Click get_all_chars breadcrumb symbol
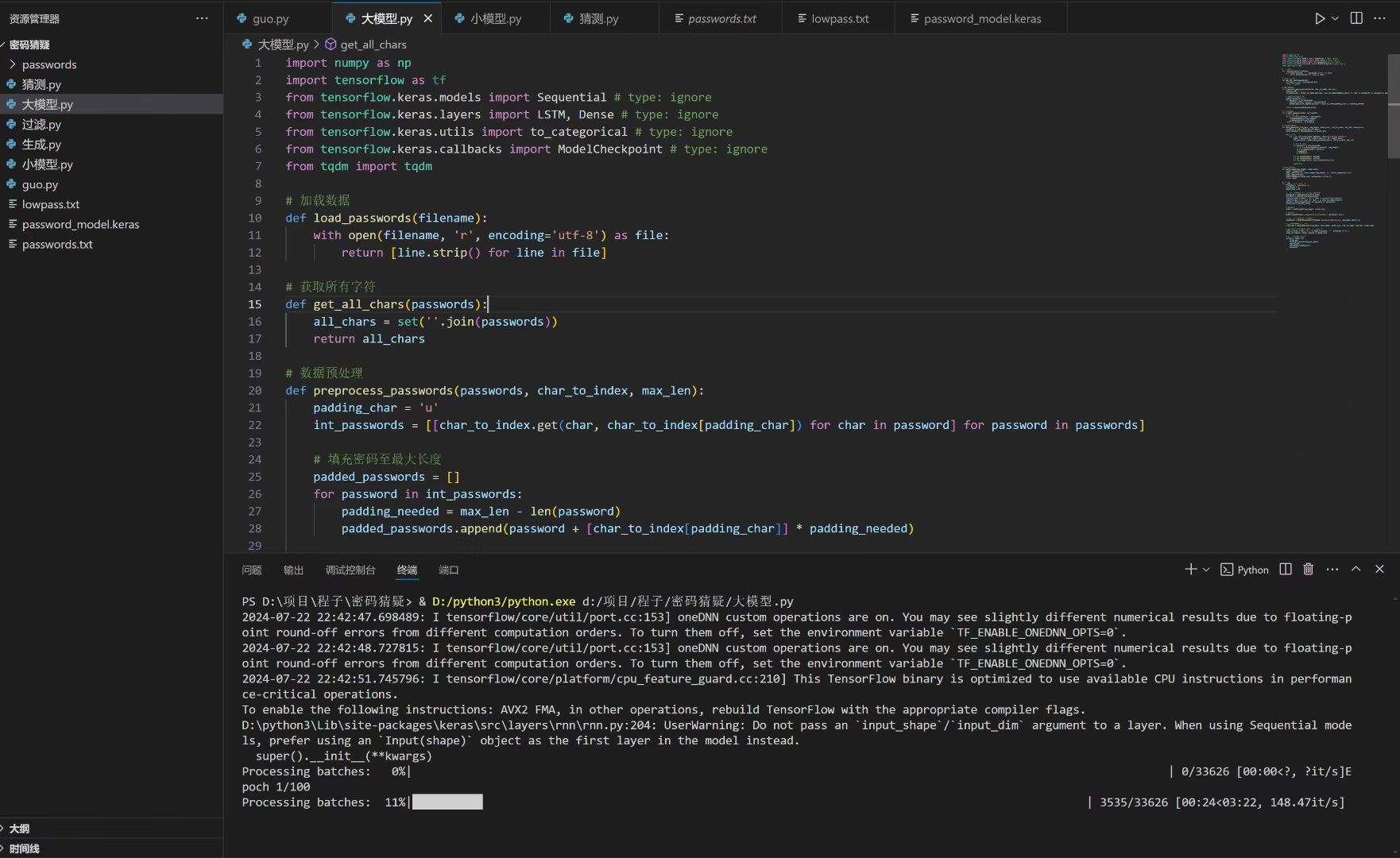The image size is (1400, 858). [373, 44]
